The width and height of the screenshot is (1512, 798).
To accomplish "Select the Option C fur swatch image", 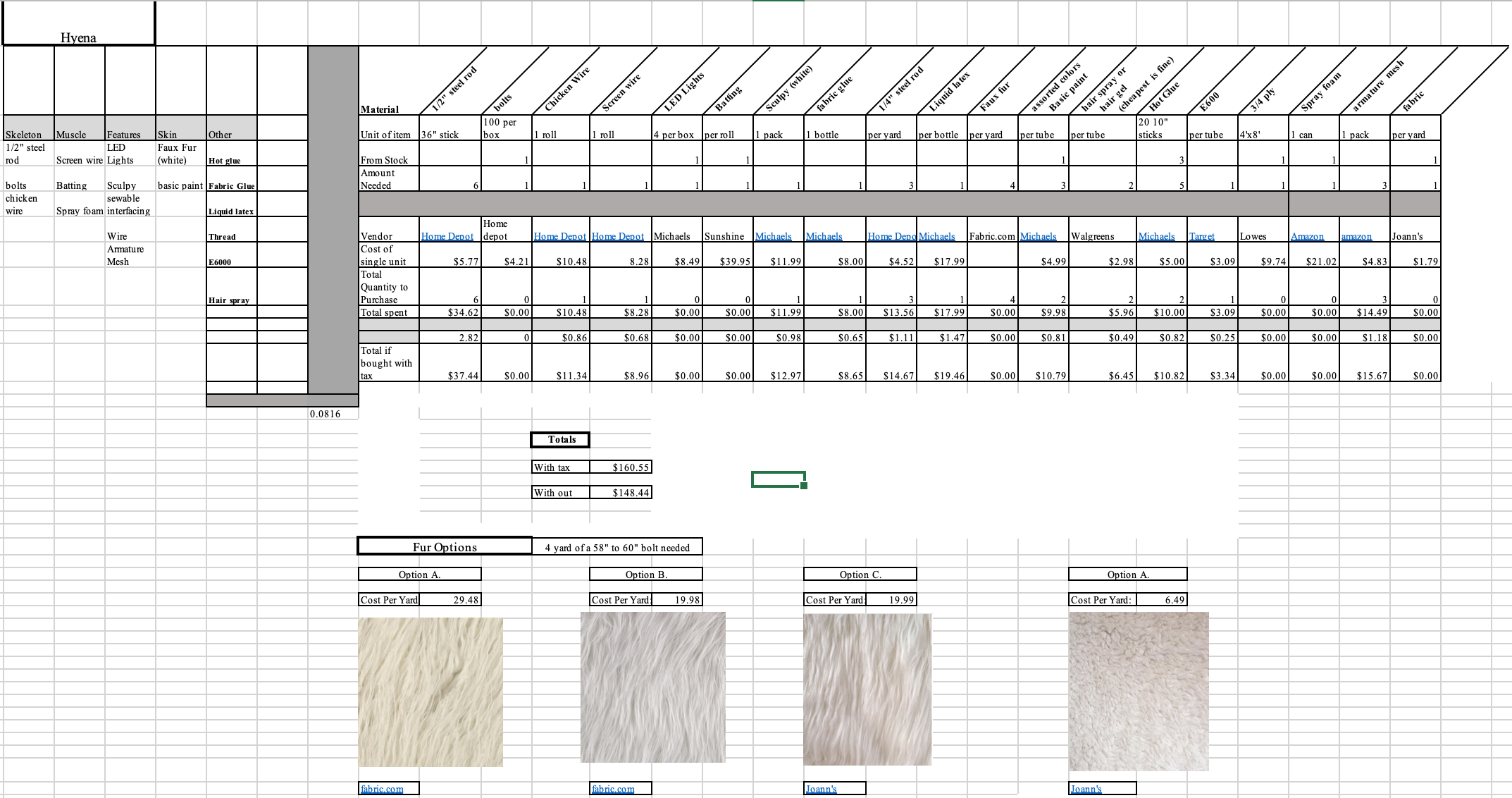I will pos(867,689).
